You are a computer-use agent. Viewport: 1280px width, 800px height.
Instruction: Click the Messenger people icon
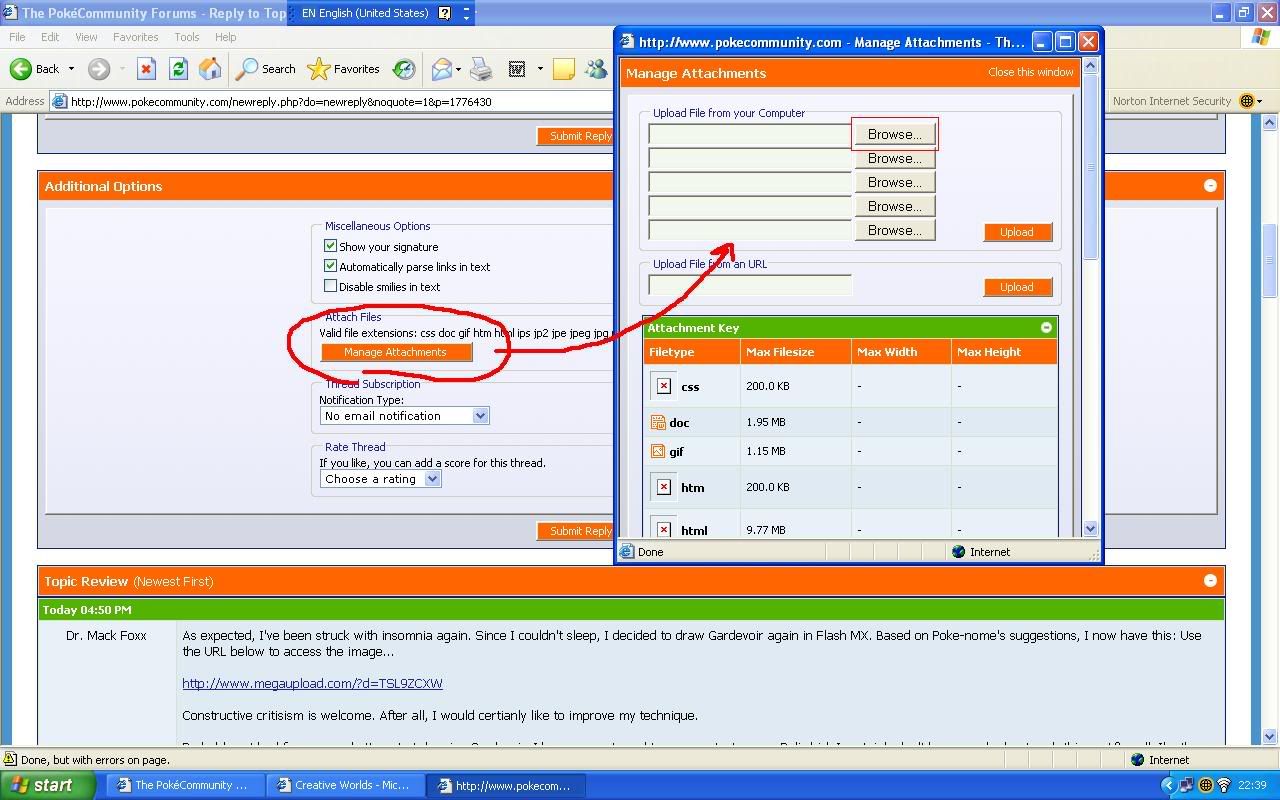[596, 69]
